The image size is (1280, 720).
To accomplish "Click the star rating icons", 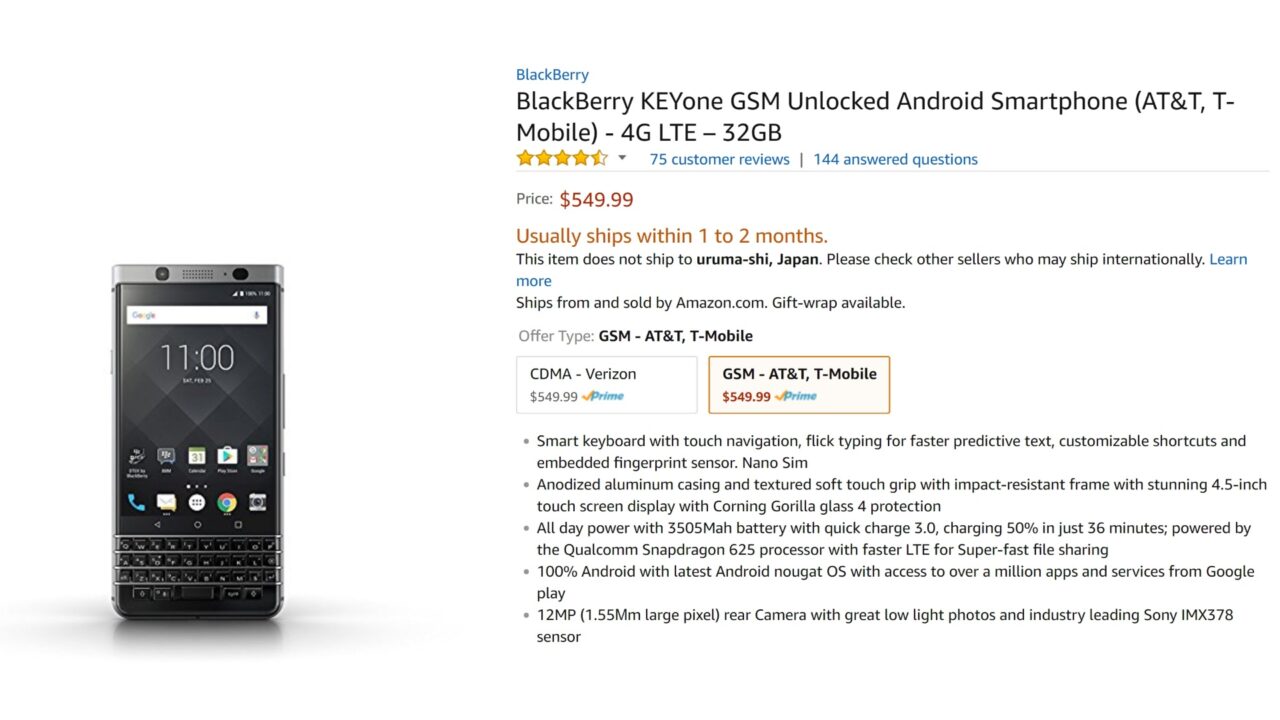I will tap(561, 158).
